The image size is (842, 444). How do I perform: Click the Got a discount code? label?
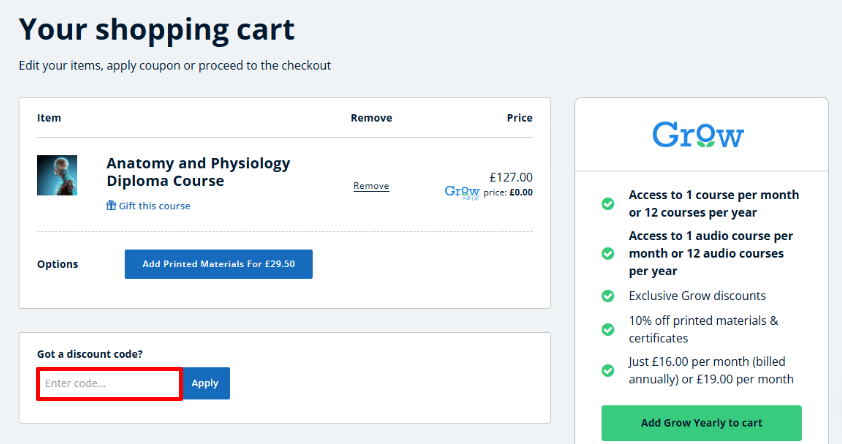90,354
